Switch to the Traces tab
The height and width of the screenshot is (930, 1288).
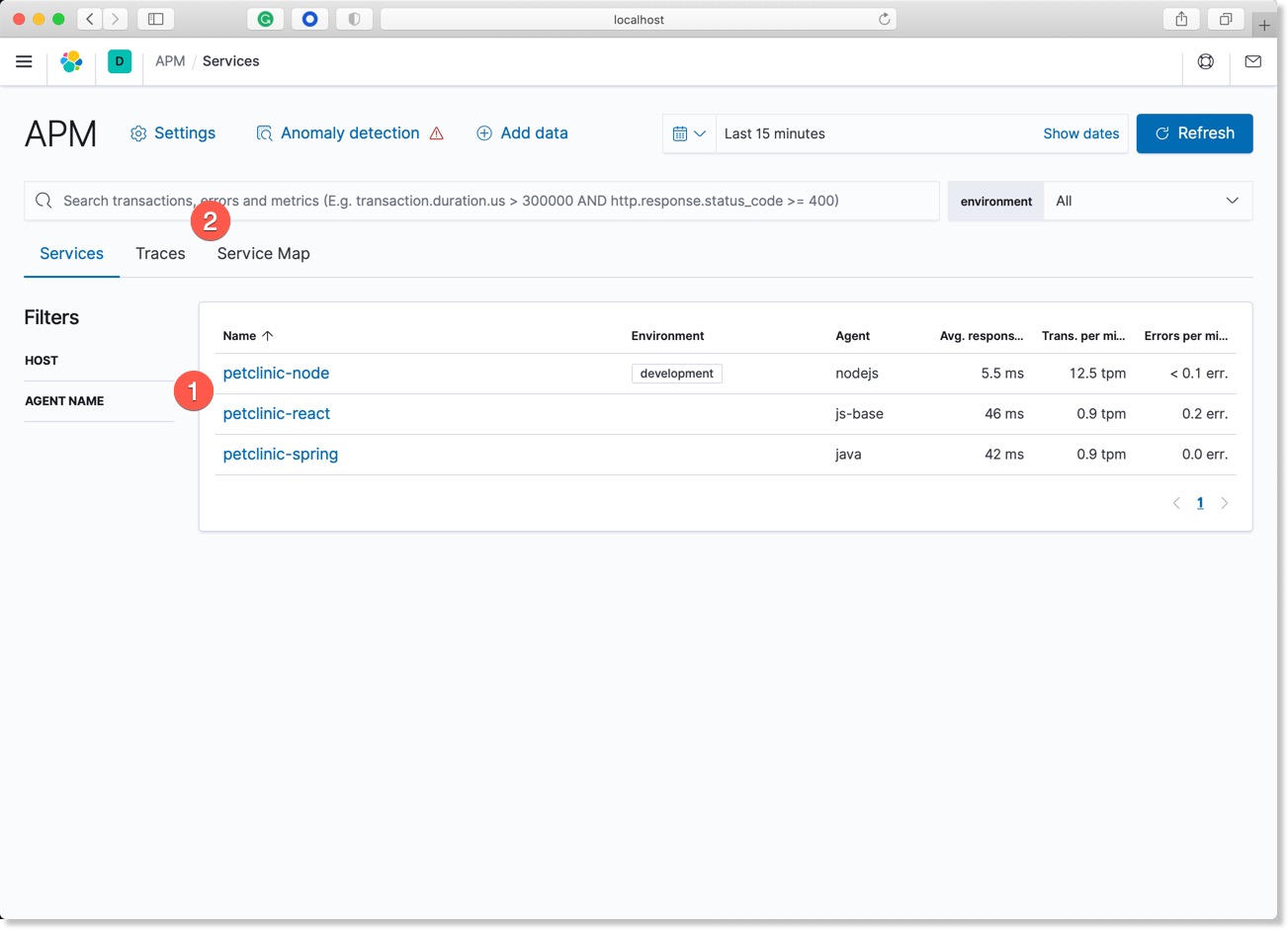(x=160, y=254)
